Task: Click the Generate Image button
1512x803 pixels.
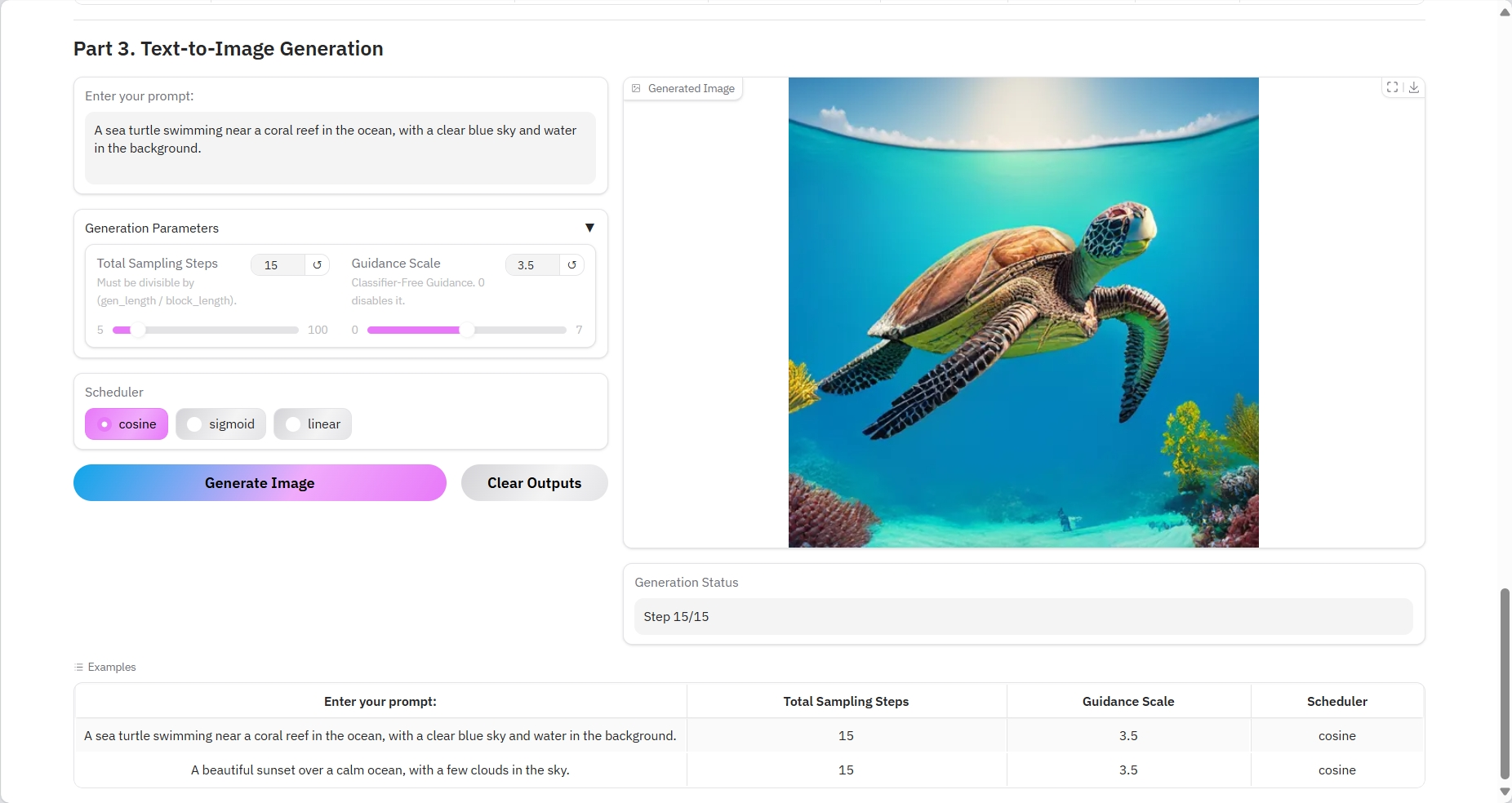Action: pyautogui.click(x=260, y=483)
